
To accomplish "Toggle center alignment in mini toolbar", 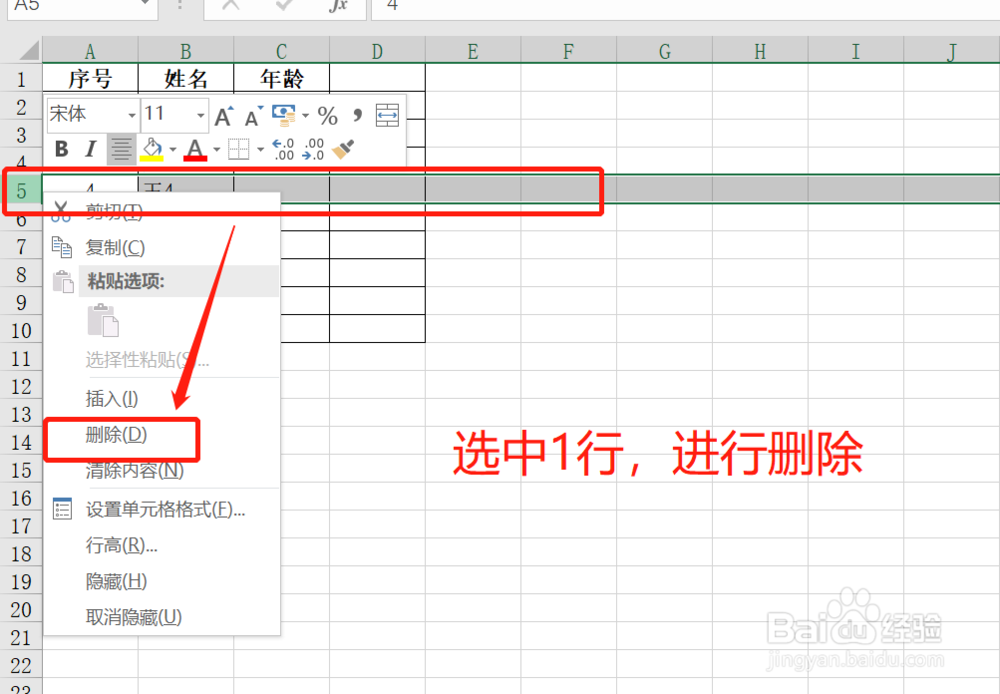I will [x=121, y=148].
